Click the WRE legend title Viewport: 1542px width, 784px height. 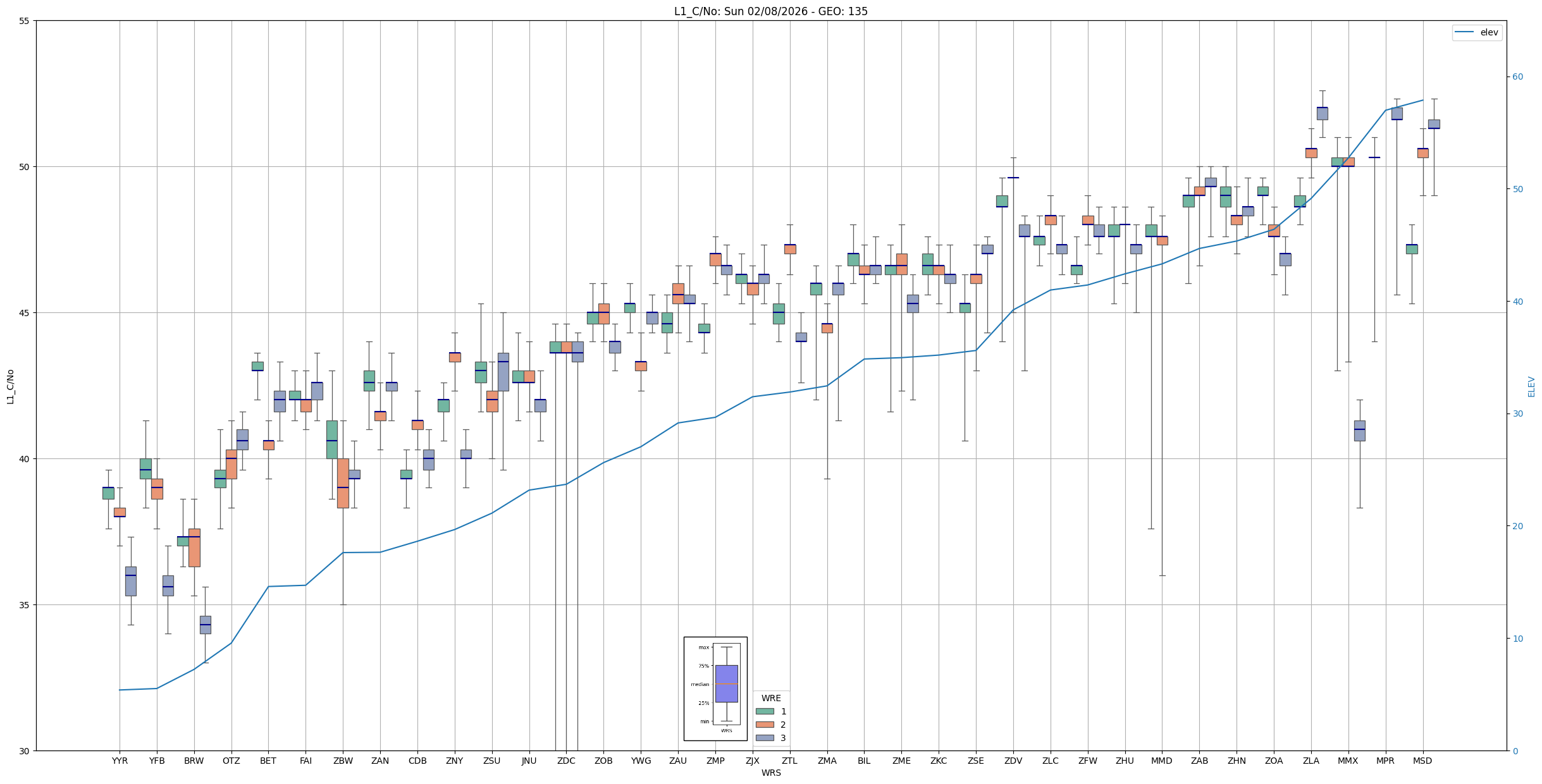click(x=771, y=698)
